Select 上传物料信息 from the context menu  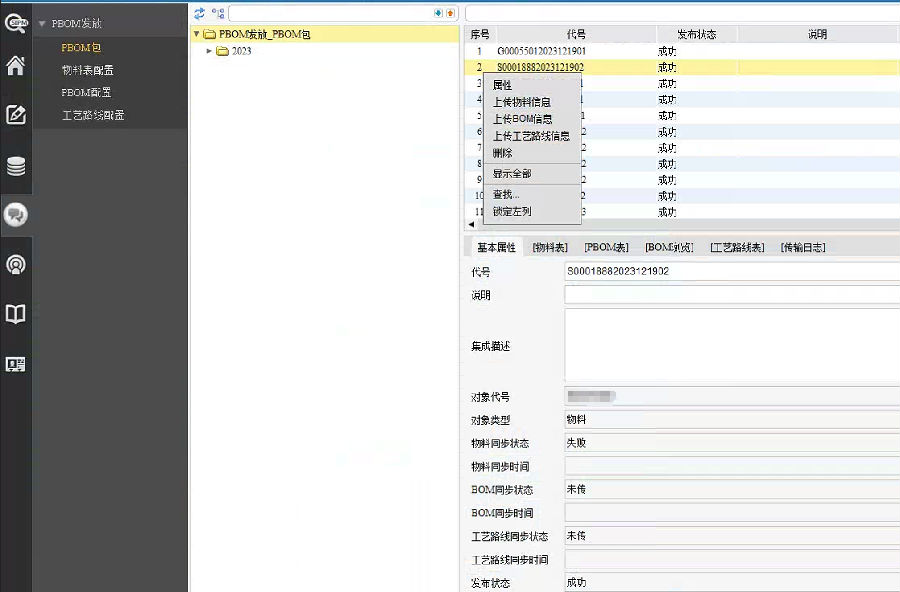(x=521, y=102)
